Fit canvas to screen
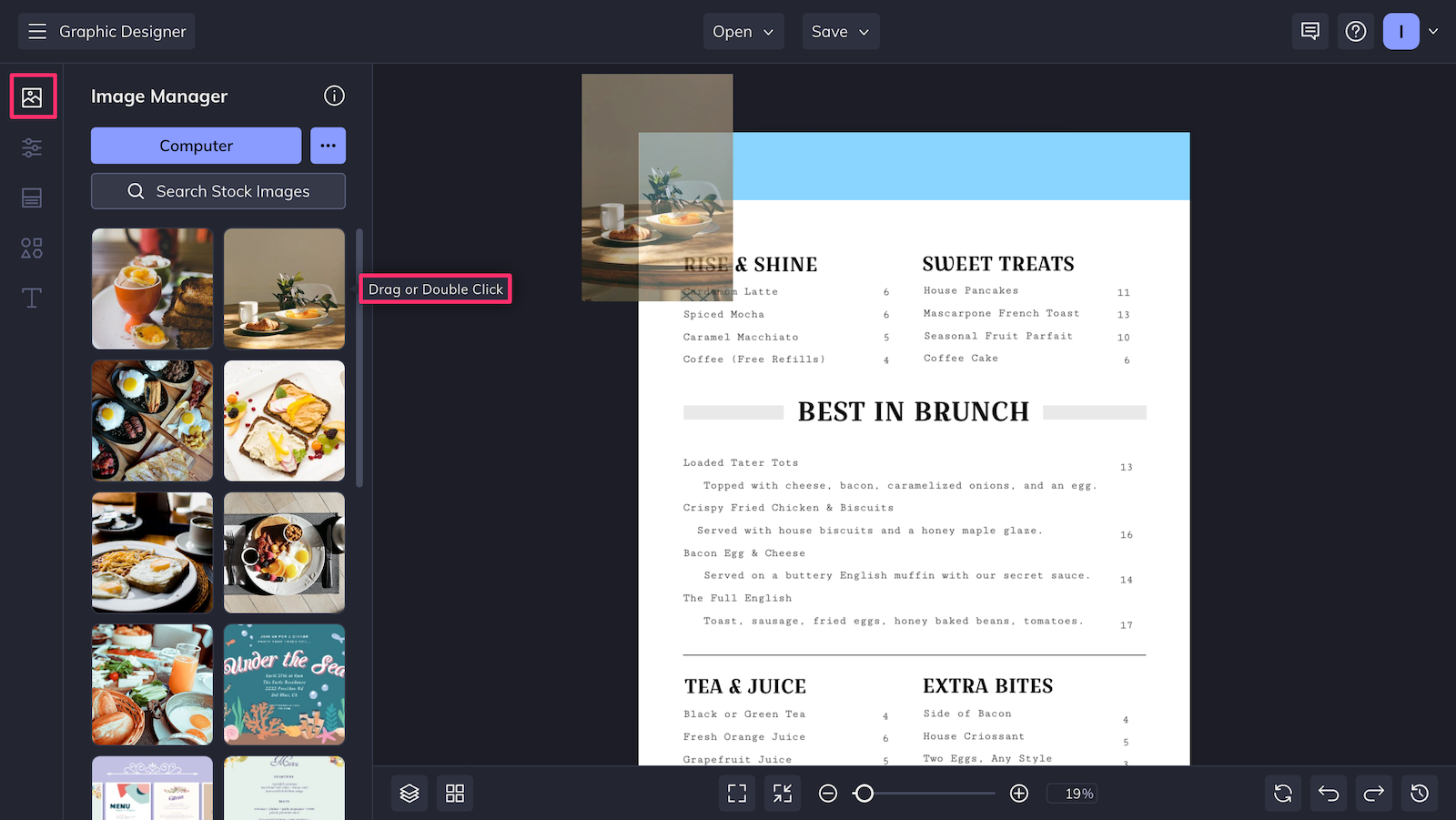1456x820 pixels. pyautogui.click(x=736, y=793)
